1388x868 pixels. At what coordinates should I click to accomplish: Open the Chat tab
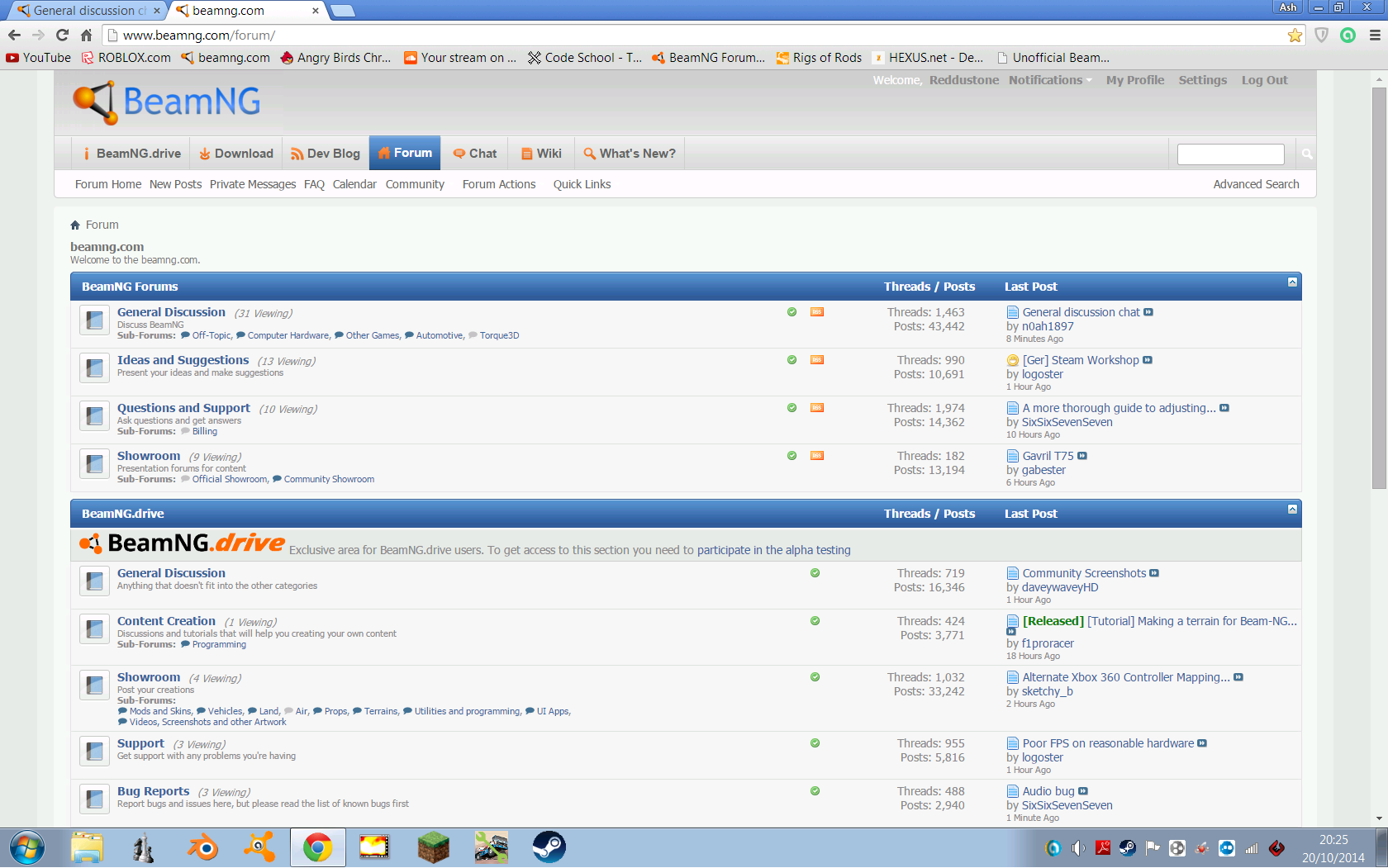pos(475,154)
